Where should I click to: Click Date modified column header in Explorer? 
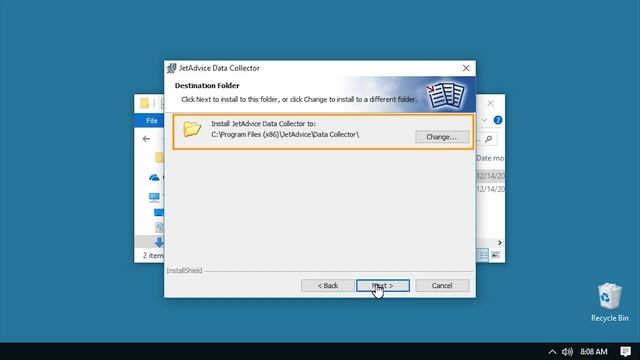pos(490,158)
